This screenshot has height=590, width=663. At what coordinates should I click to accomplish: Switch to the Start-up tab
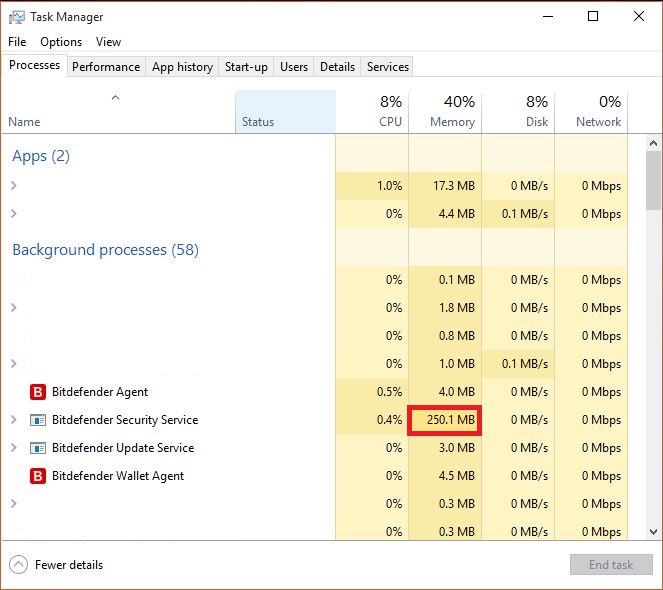tap(246, 67)
